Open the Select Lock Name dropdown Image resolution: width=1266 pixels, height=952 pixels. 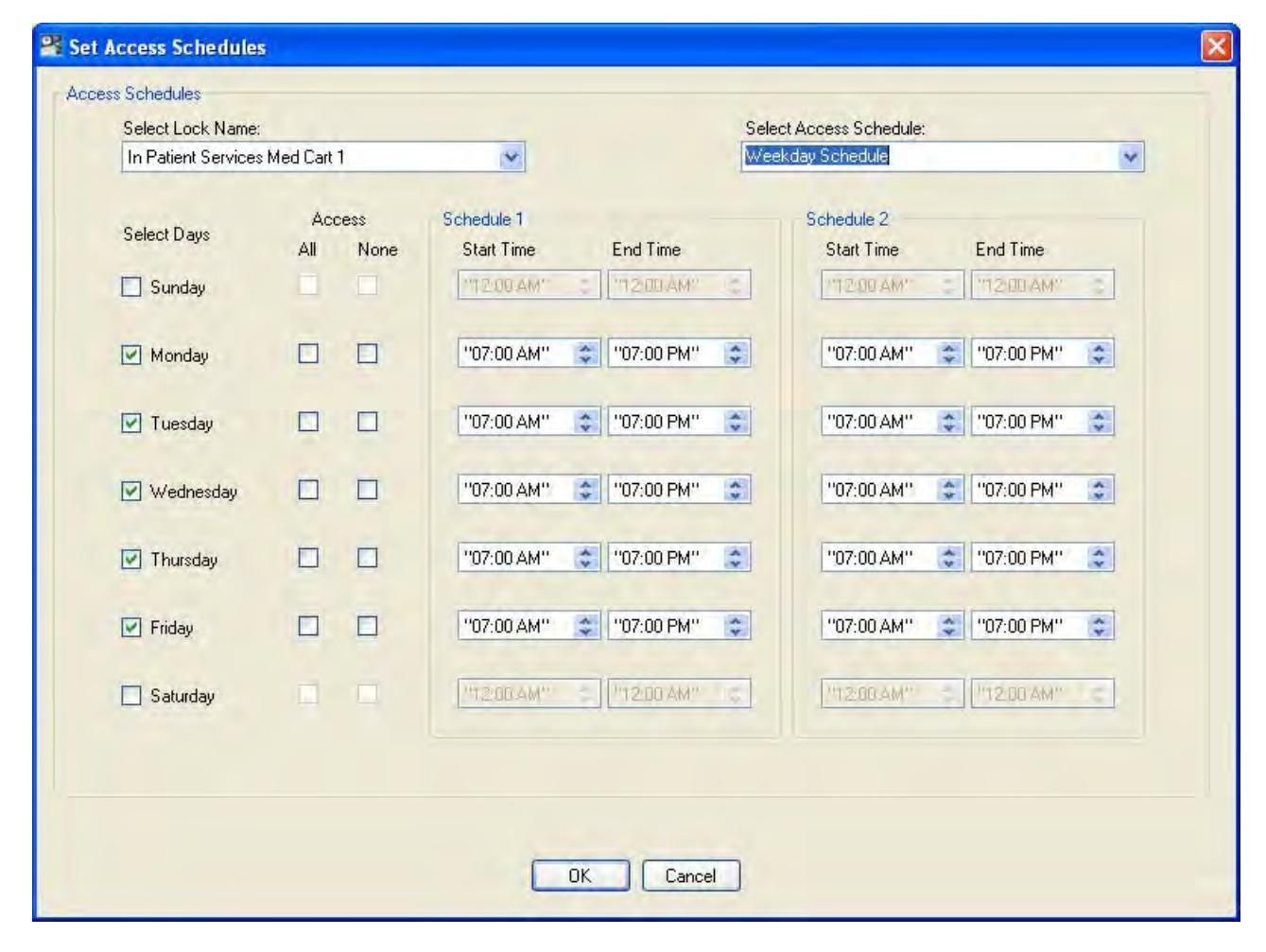click(x=511, y=157)
